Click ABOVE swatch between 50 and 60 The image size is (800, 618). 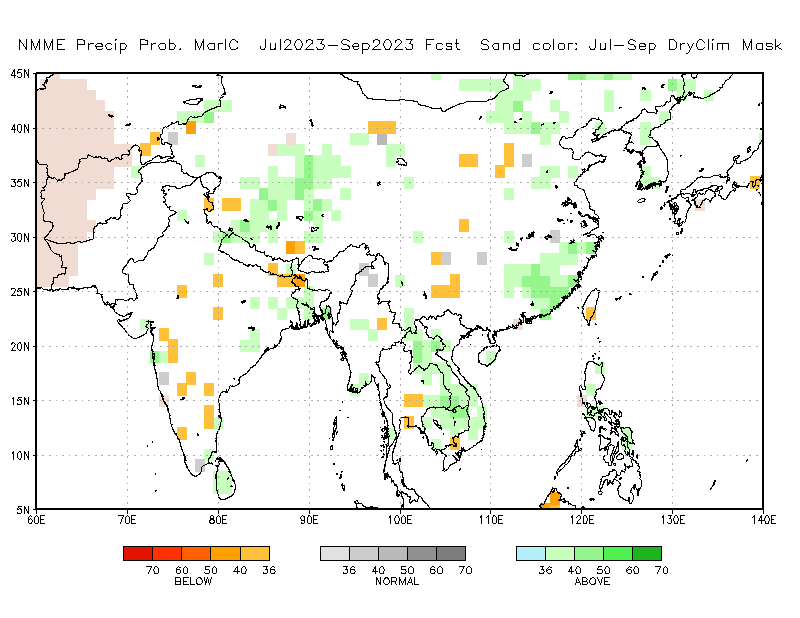618,553
